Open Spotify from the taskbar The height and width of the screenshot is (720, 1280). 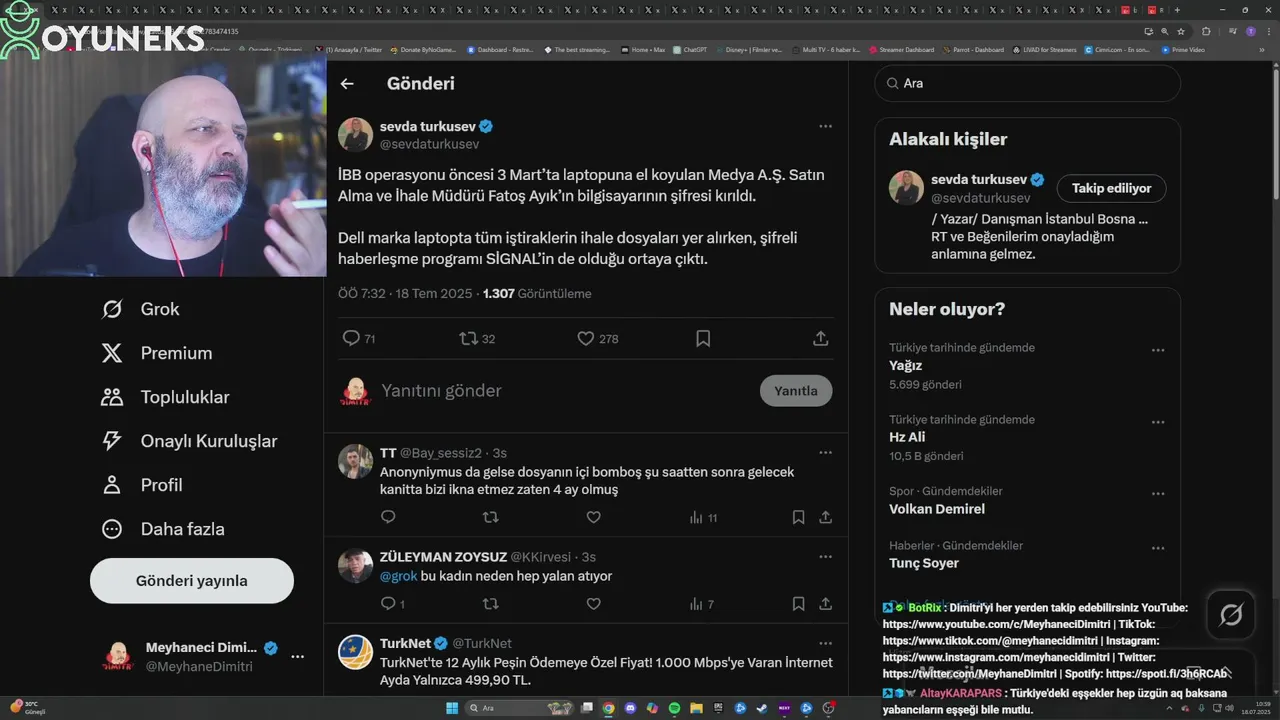click(x=674, y=708)
